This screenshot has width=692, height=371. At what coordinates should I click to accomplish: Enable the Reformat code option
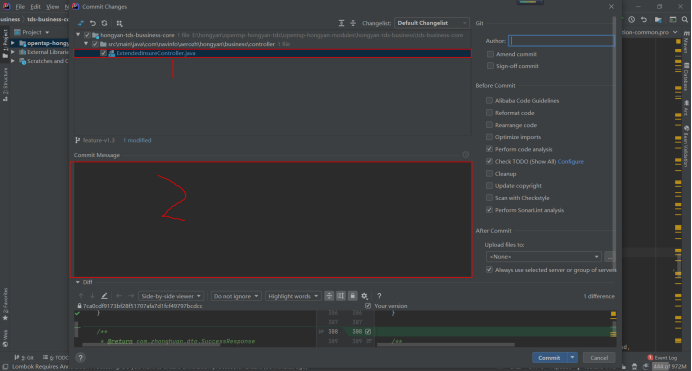click(489, 113)
